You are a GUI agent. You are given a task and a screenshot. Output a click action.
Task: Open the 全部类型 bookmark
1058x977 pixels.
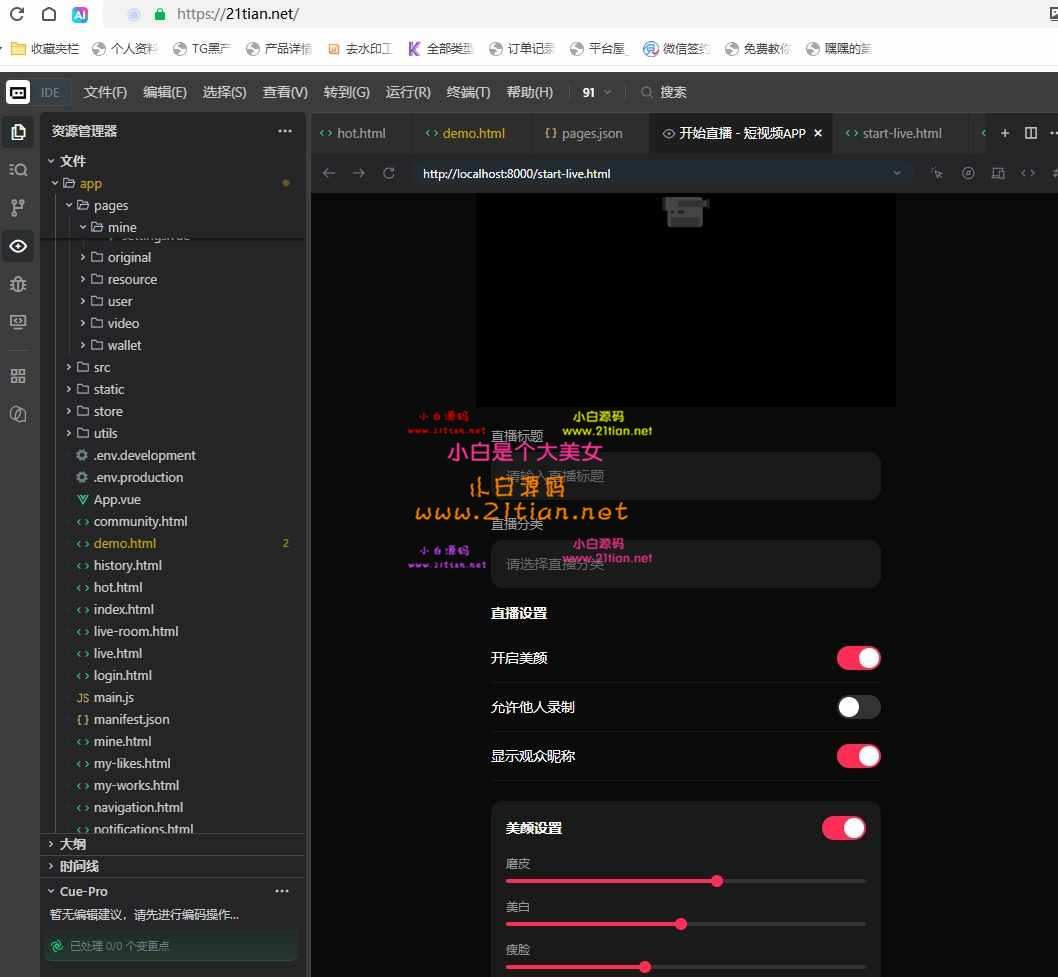pyautogui.click(x=441, y=49)
